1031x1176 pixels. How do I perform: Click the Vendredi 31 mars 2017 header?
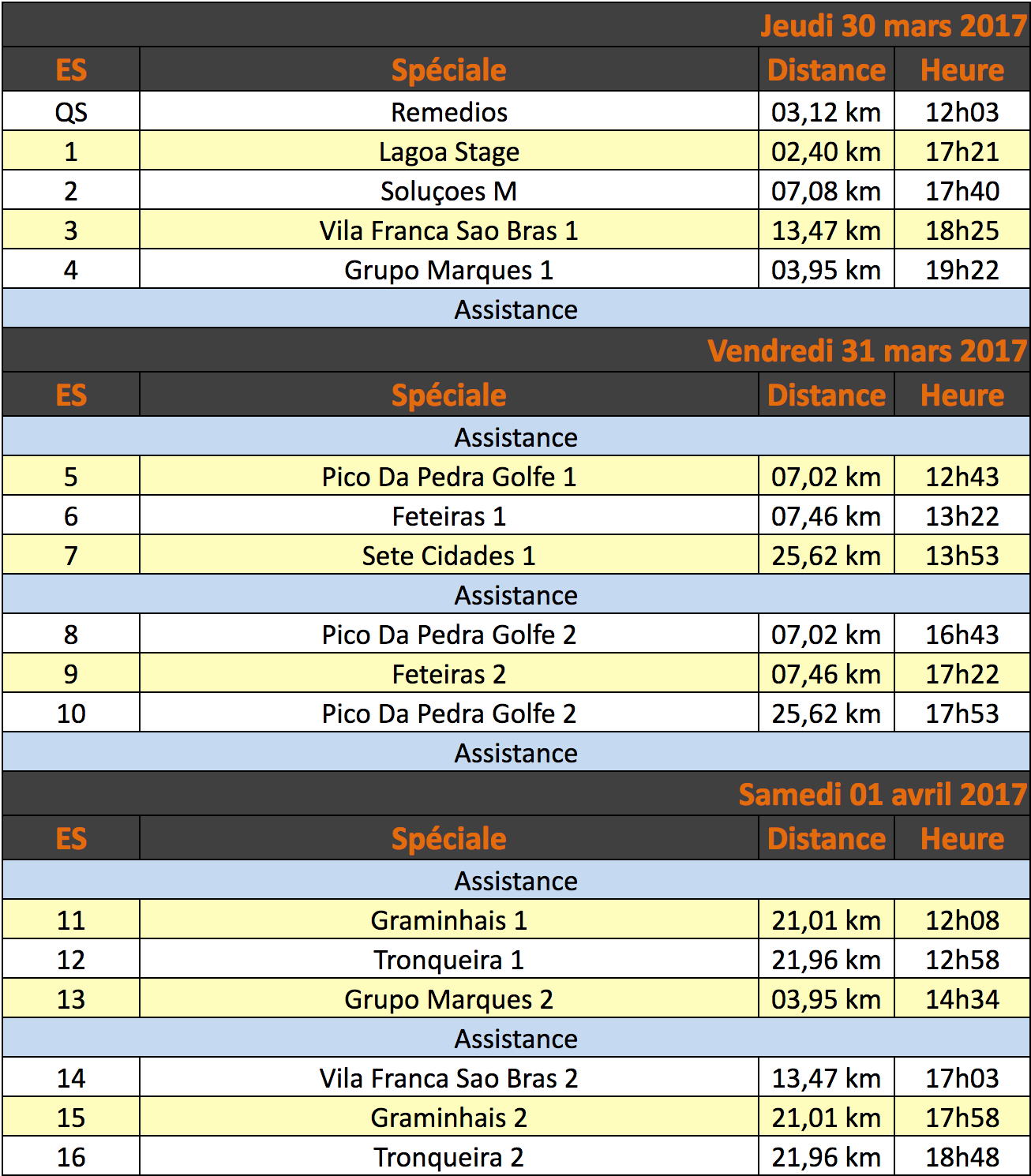pos(867,350)
